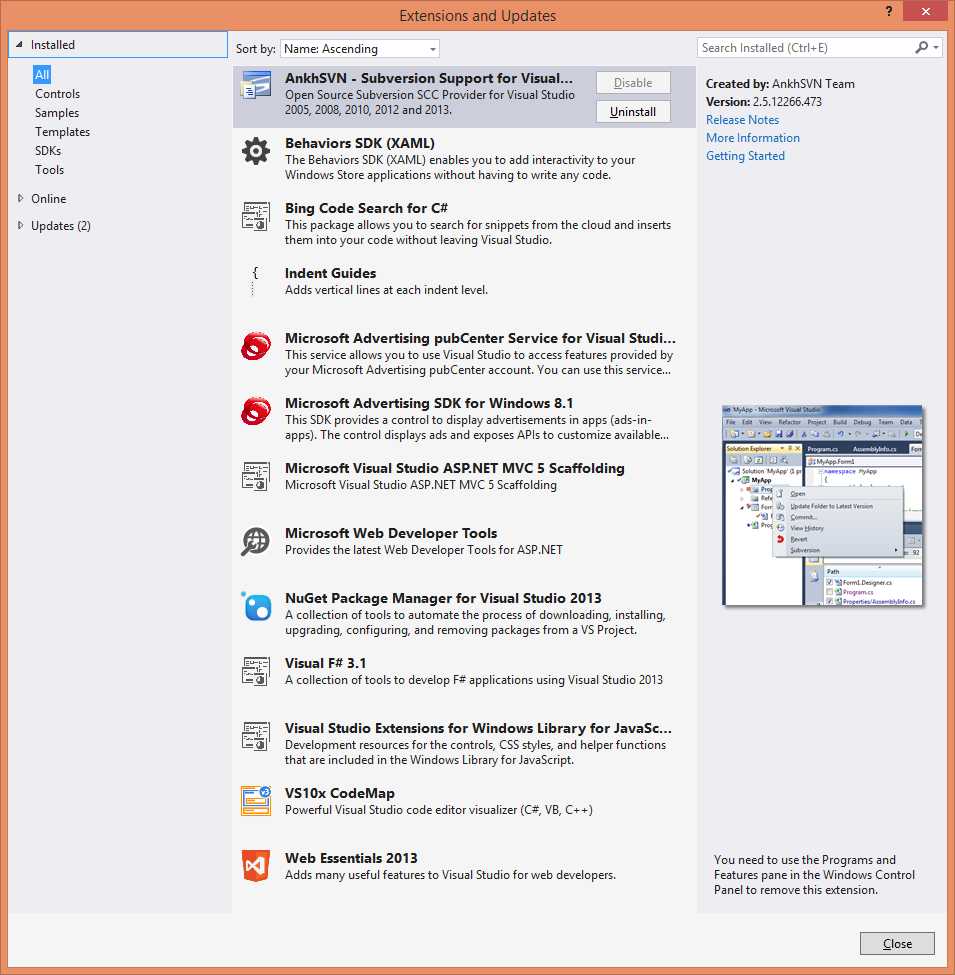Select the Indent Guides entry title
This screenshot has width=955, height=975.
click(330, 273)
